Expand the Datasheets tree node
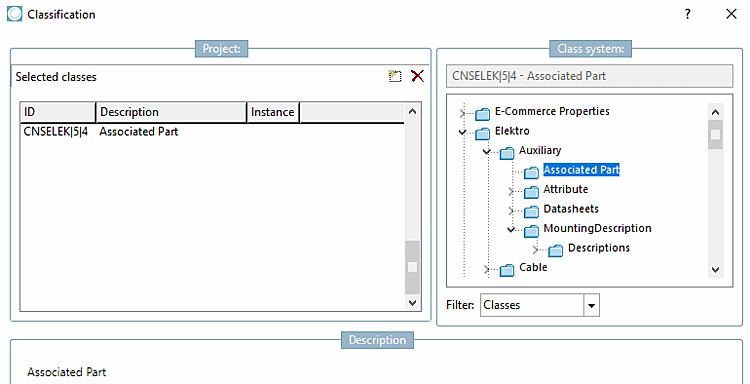 coord(511,211)
